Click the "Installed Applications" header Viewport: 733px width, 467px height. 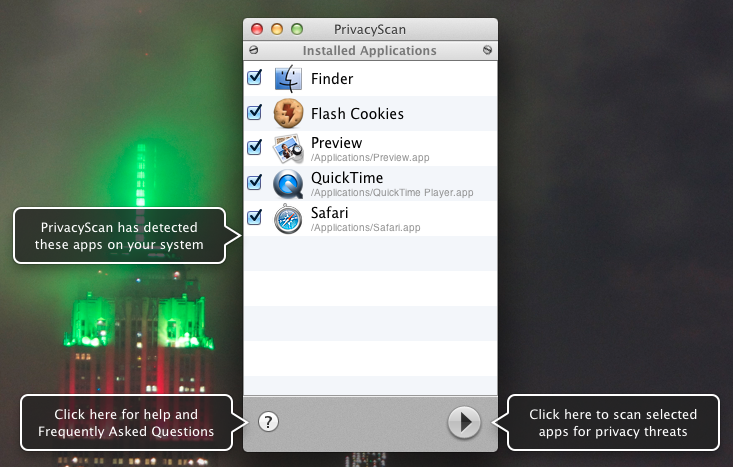click(x=369, y=50)
